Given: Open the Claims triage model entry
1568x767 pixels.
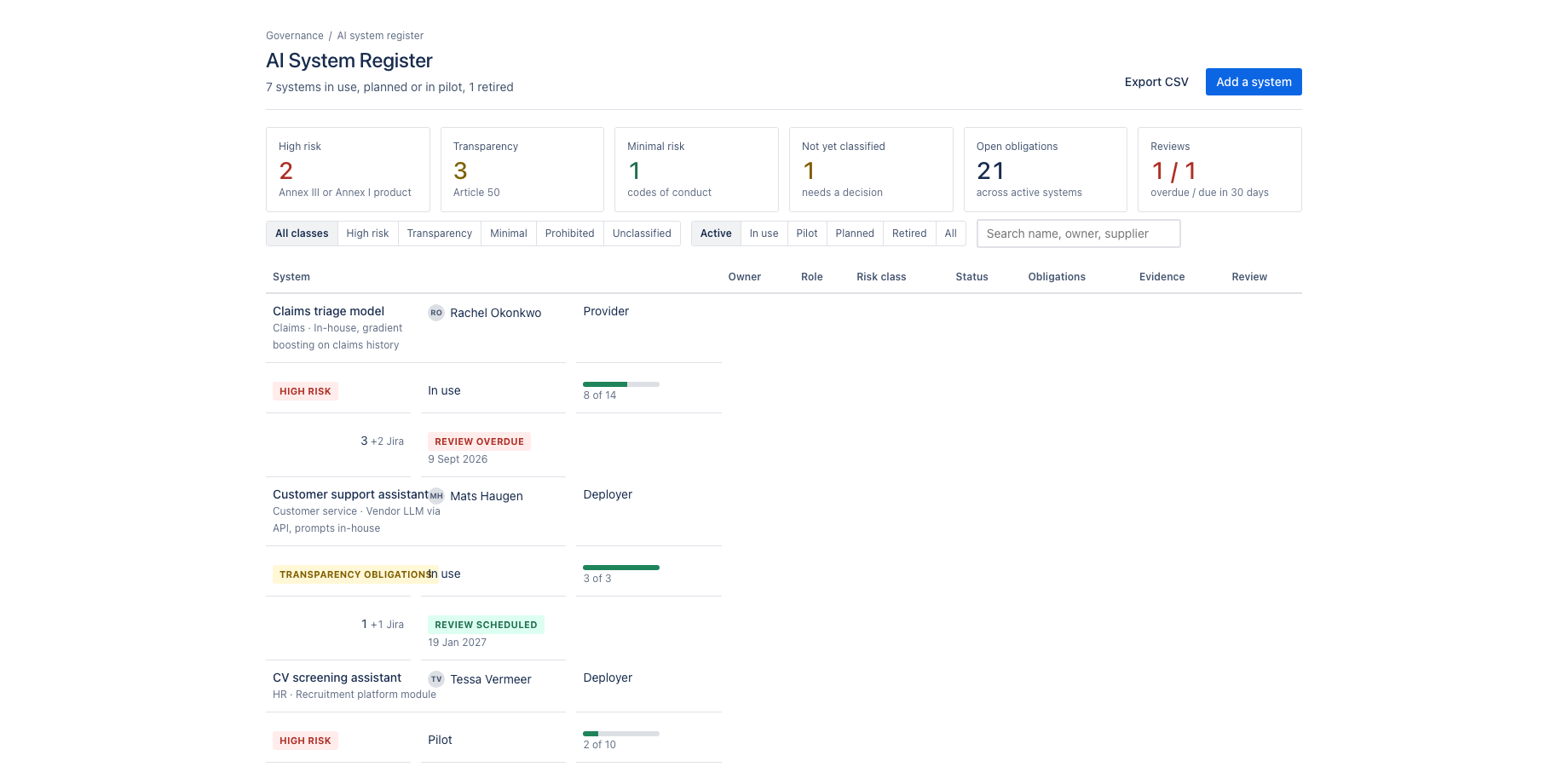Looking at the screenshot, I should (x=328, y=311).
